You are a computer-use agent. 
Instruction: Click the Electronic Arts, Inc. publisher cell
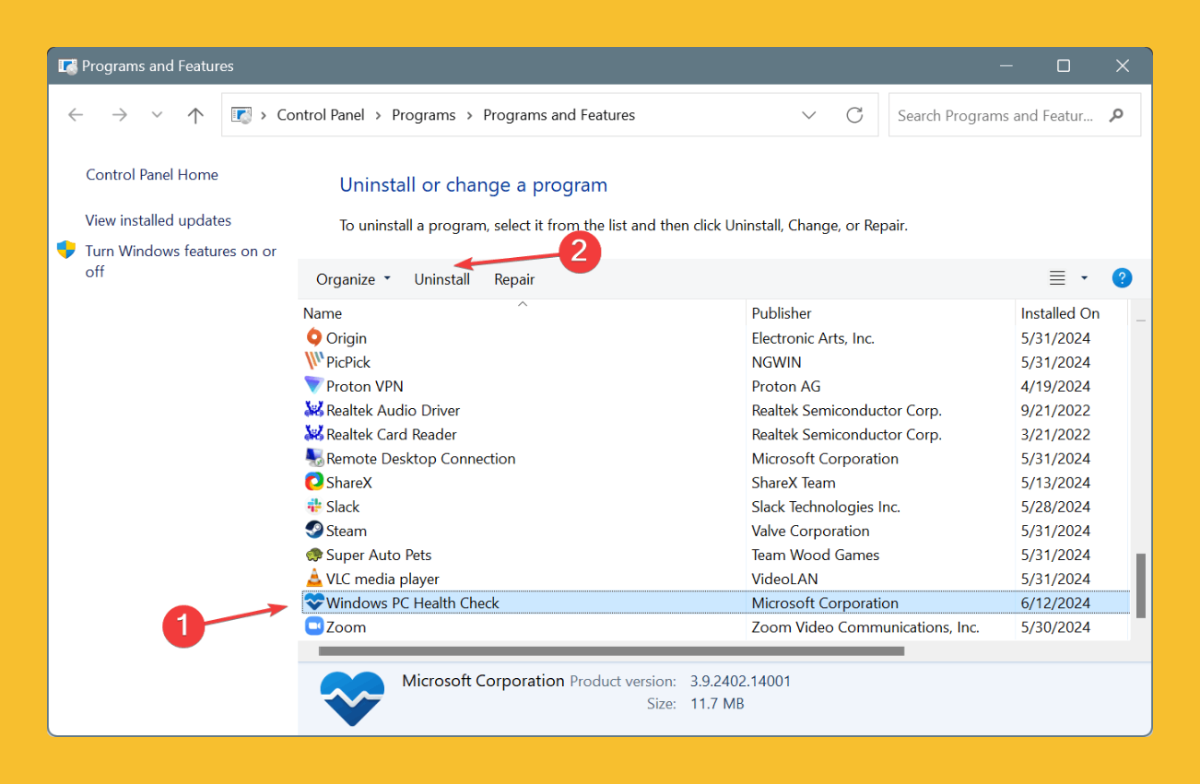click(813, 338)
